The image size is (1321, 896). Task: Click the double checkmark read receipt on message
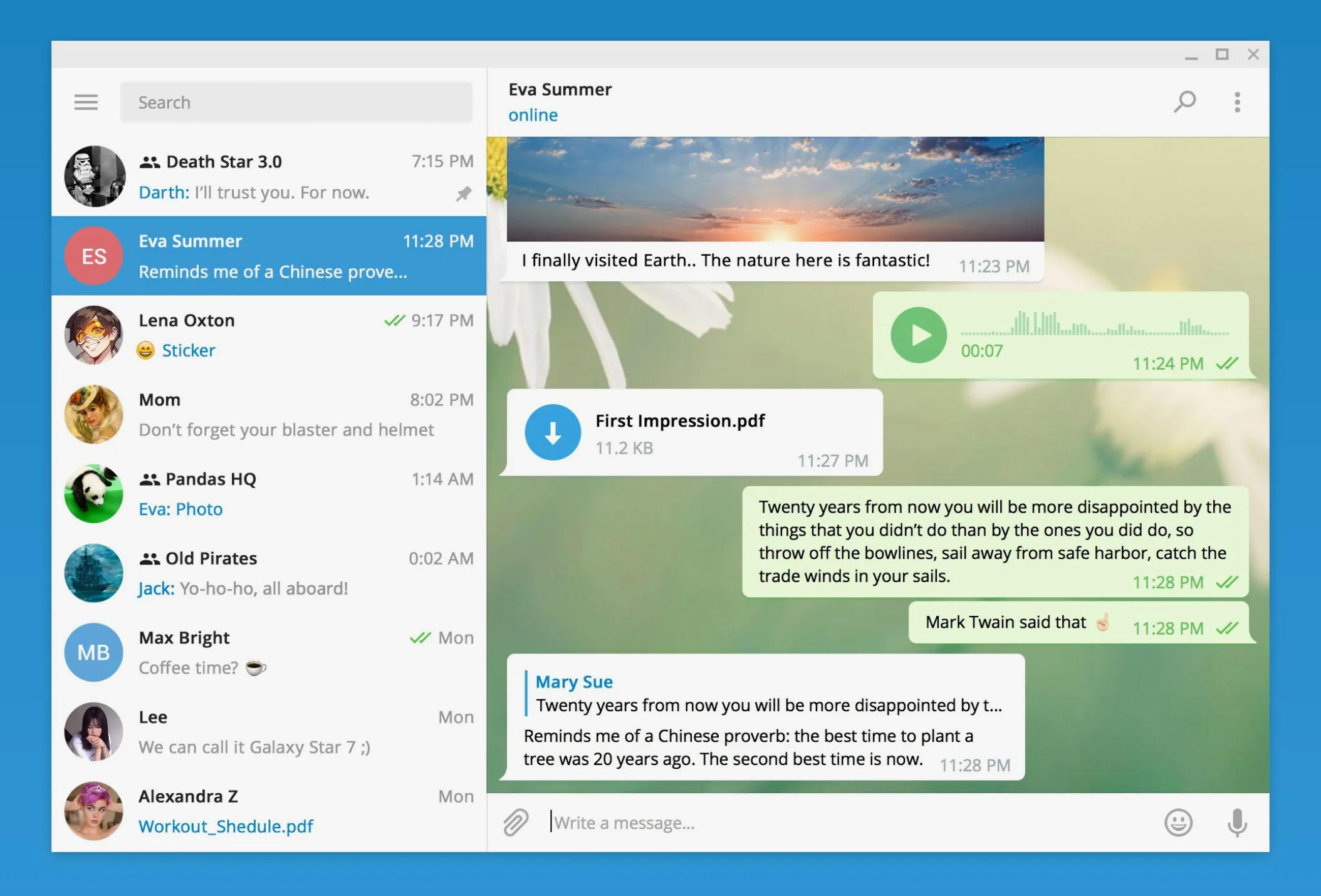click(x=1227, y=358)
